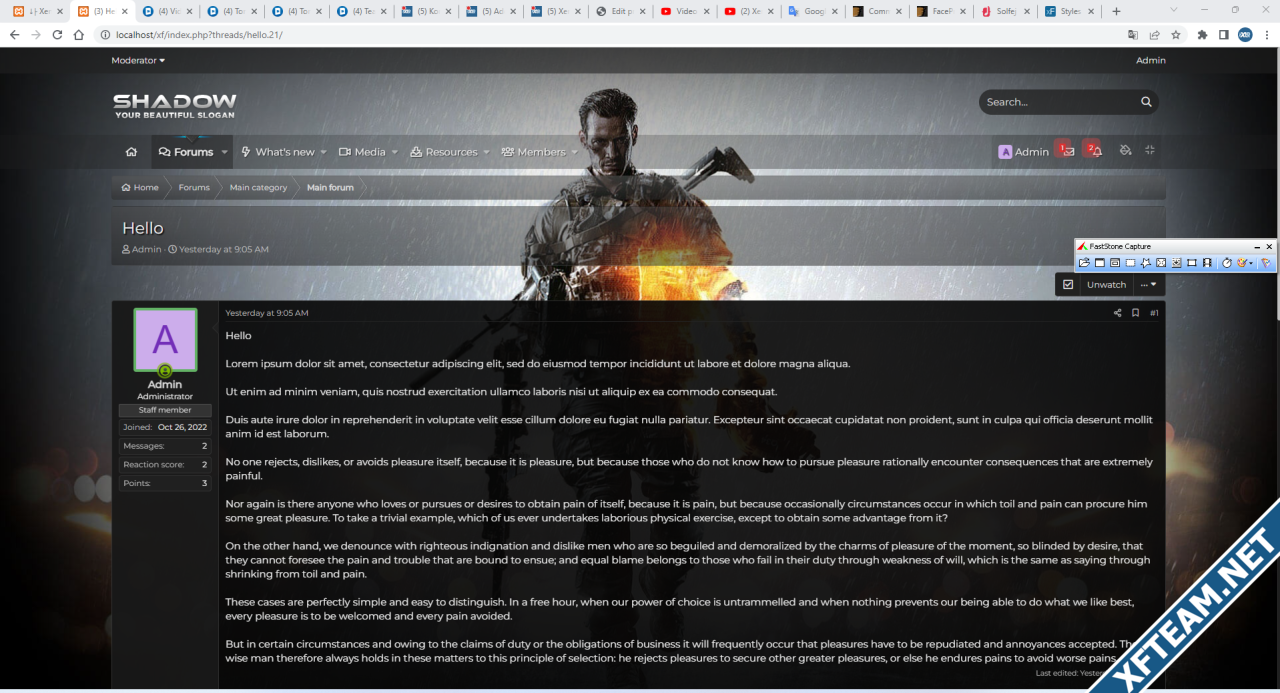Open the browser extensions puzzle icon
This screenshot has width=1280, height=693.
click(1203, 34)
